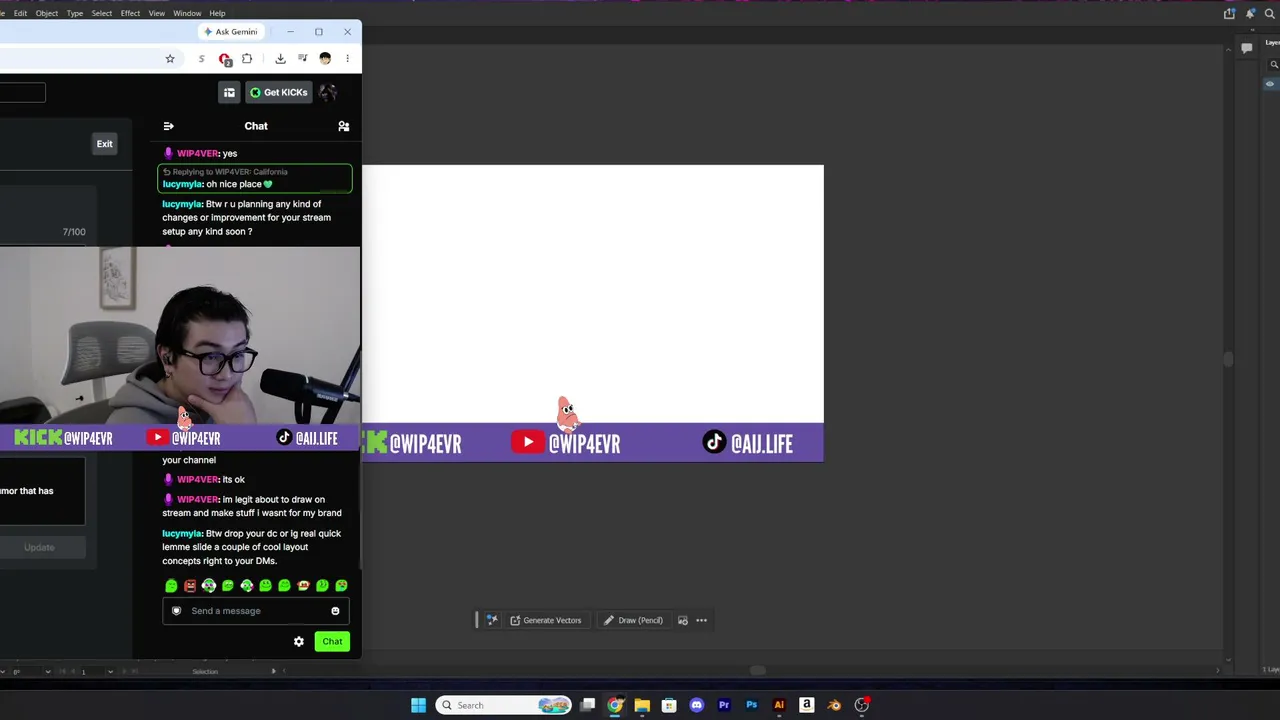Screen dimensions: 1280x720
Task: Open the Chrome extensions puzzle icon
Action: tap(247, 59)
